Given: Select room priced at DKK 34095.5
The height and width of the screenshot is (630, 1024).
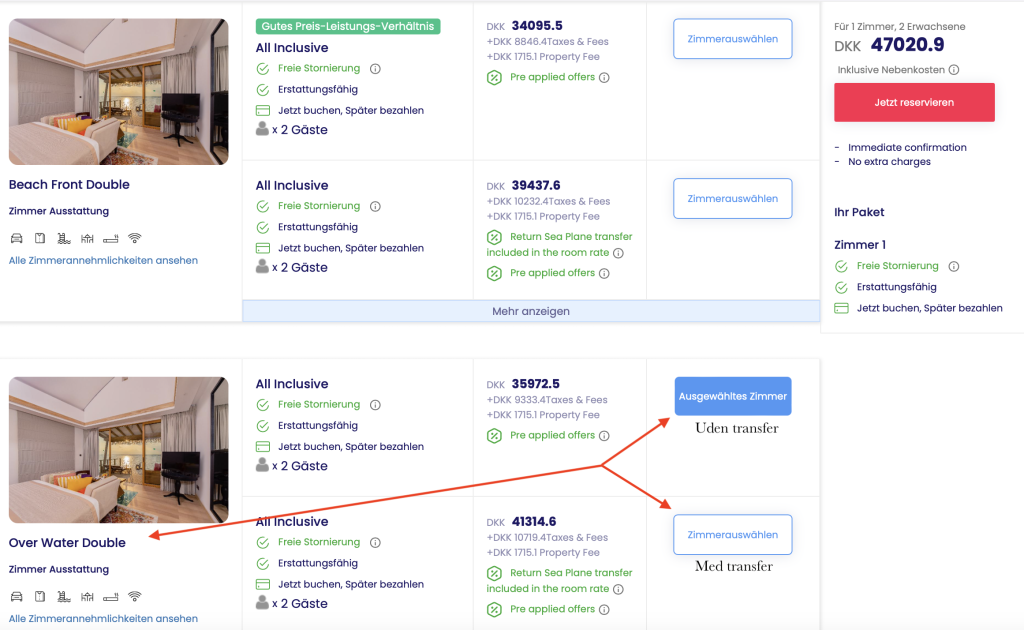Looking at the screenshot, I should 732,39.
